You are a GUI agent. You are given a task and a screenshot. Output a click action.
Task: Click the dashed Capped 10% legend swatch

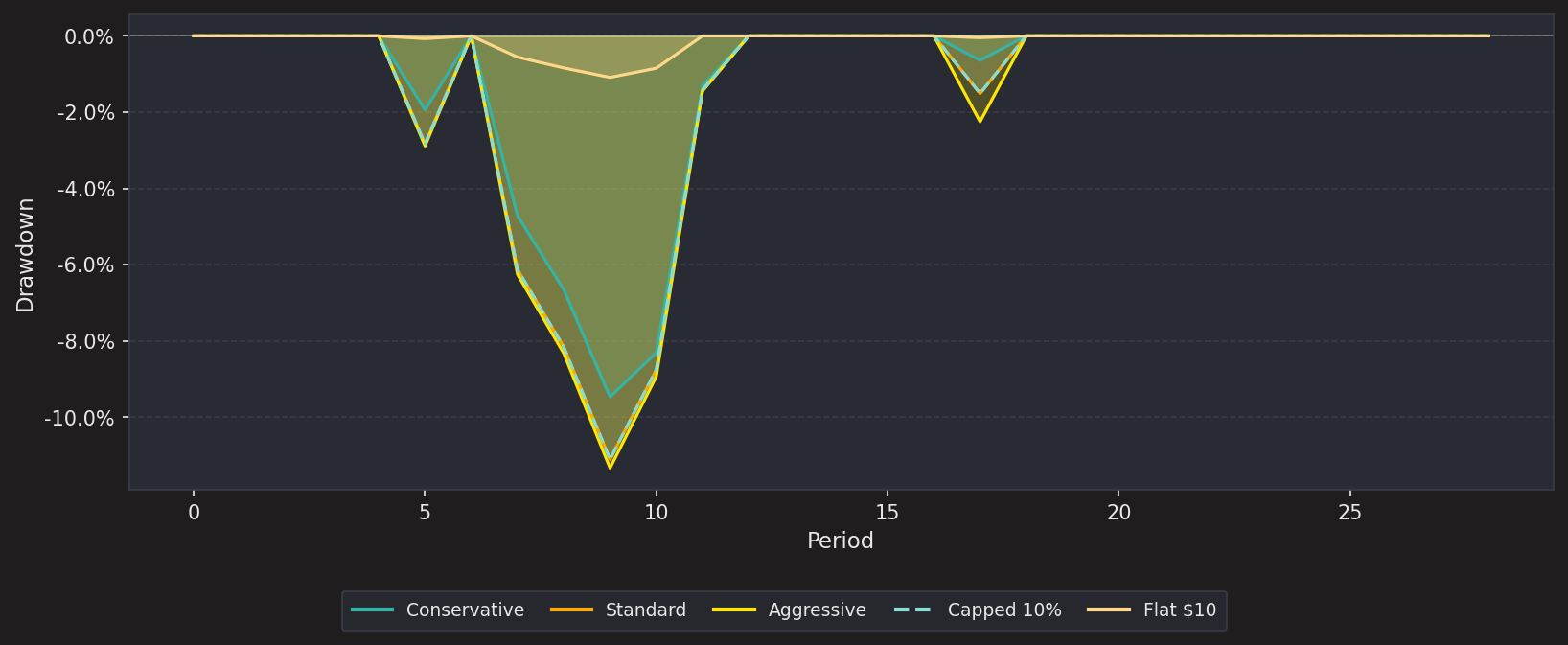914,610
